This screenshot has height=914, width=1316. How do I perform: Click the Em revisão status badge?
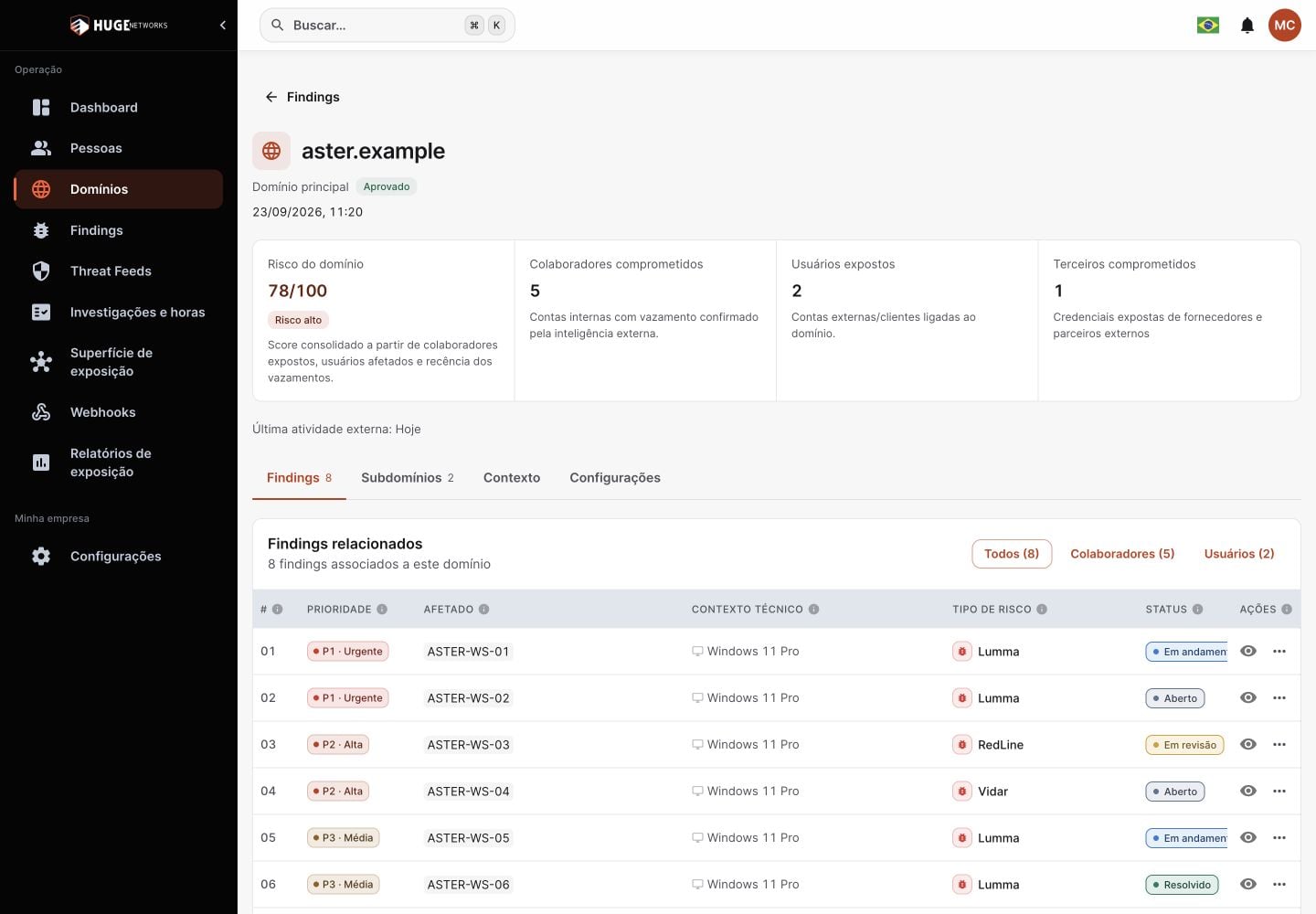click(1184, 745)
